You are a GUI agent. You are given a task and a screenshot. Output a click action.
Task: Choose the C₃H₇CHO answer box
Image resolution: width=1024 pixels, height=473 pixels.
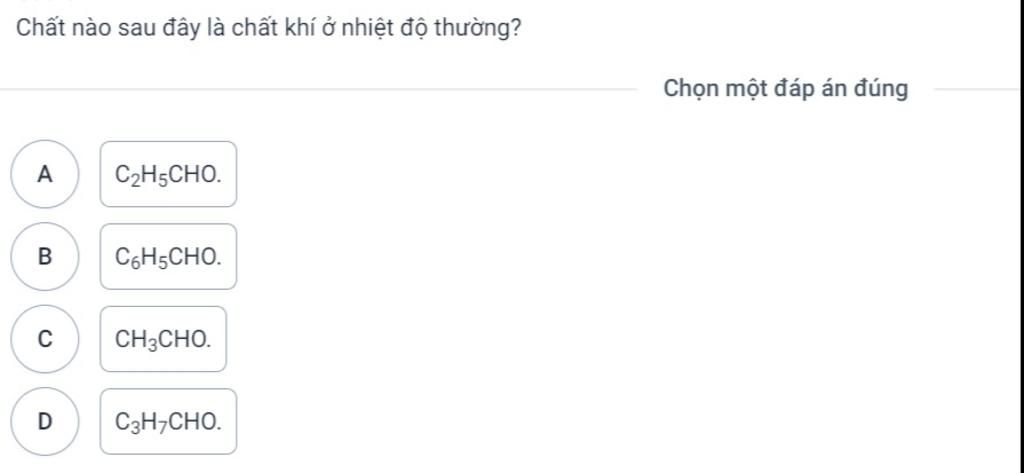(x=168, y=422)
